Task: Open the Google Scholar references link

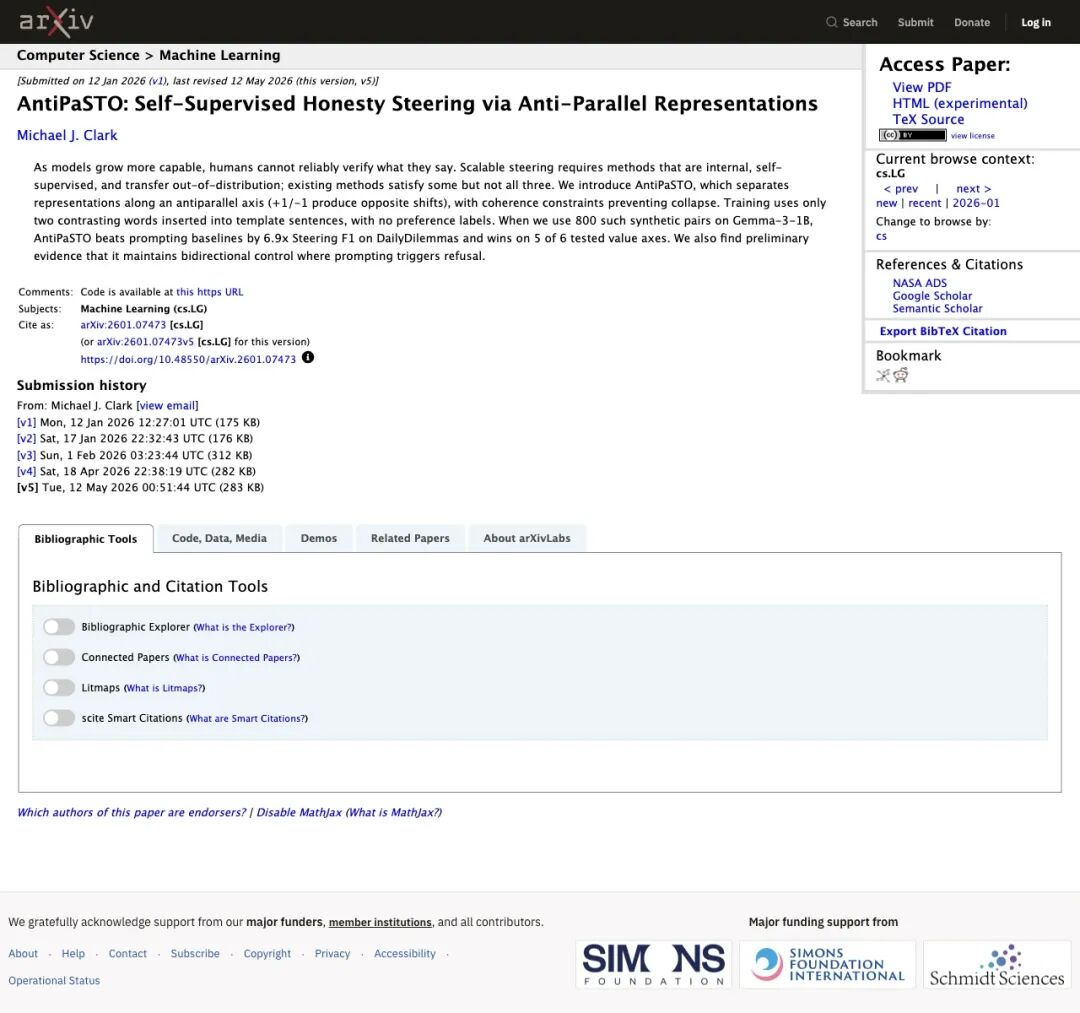Action: pyautogui.click(x=932, y=295)
